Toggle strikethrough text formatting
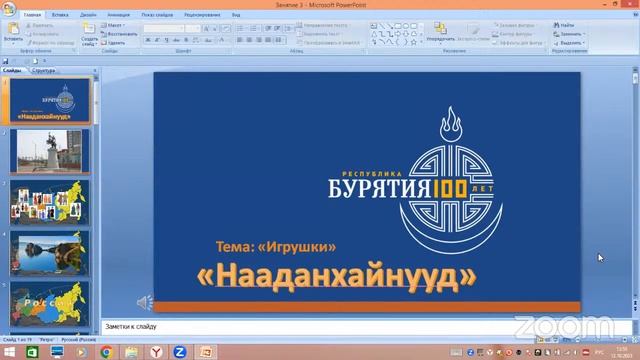Viewport: 640px width, 360px height. (x=176, y=40)
